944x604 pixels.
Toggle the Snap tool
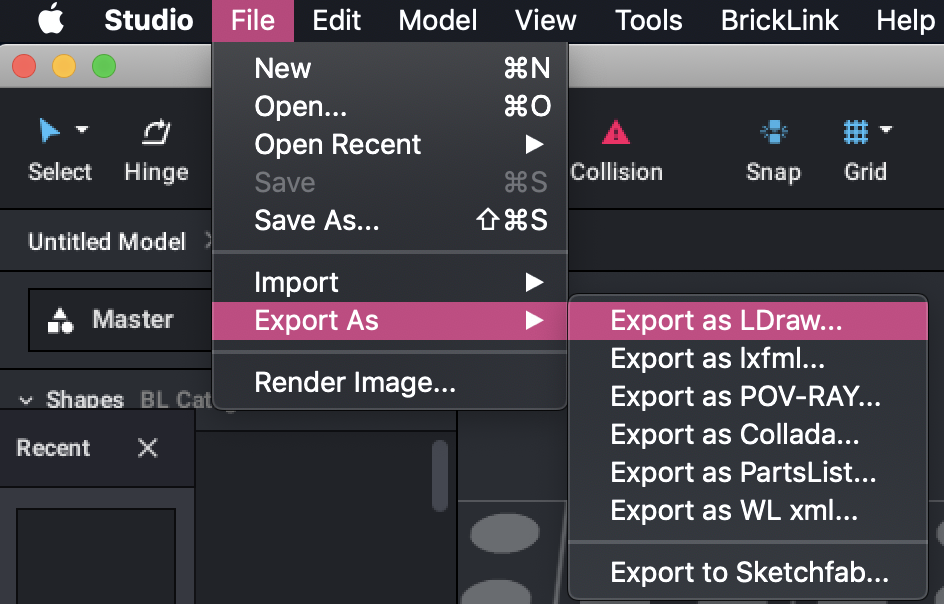click(x=773, y=131)
